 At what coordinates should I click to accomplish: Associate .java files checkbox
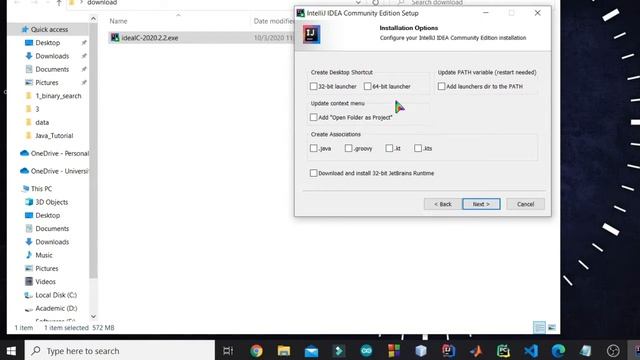point(313,148)
